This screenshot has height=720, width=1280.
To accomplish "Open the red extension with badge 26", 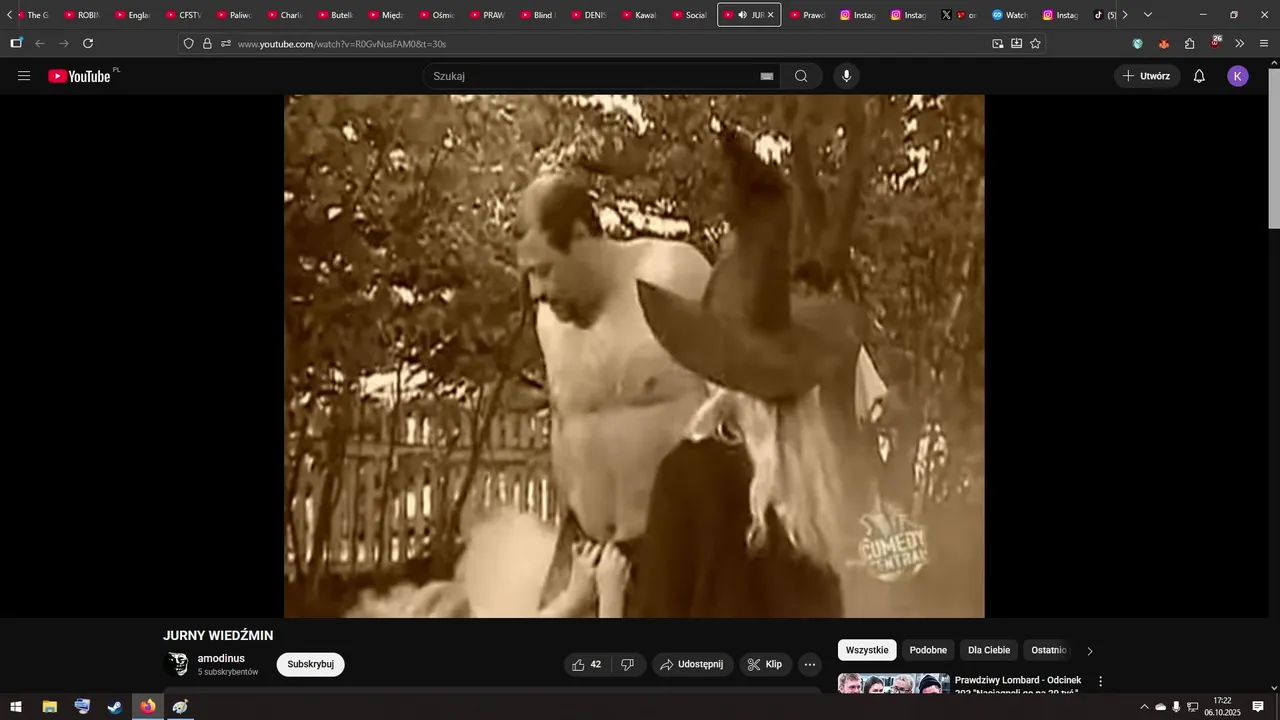I will tap(1215, 42).
